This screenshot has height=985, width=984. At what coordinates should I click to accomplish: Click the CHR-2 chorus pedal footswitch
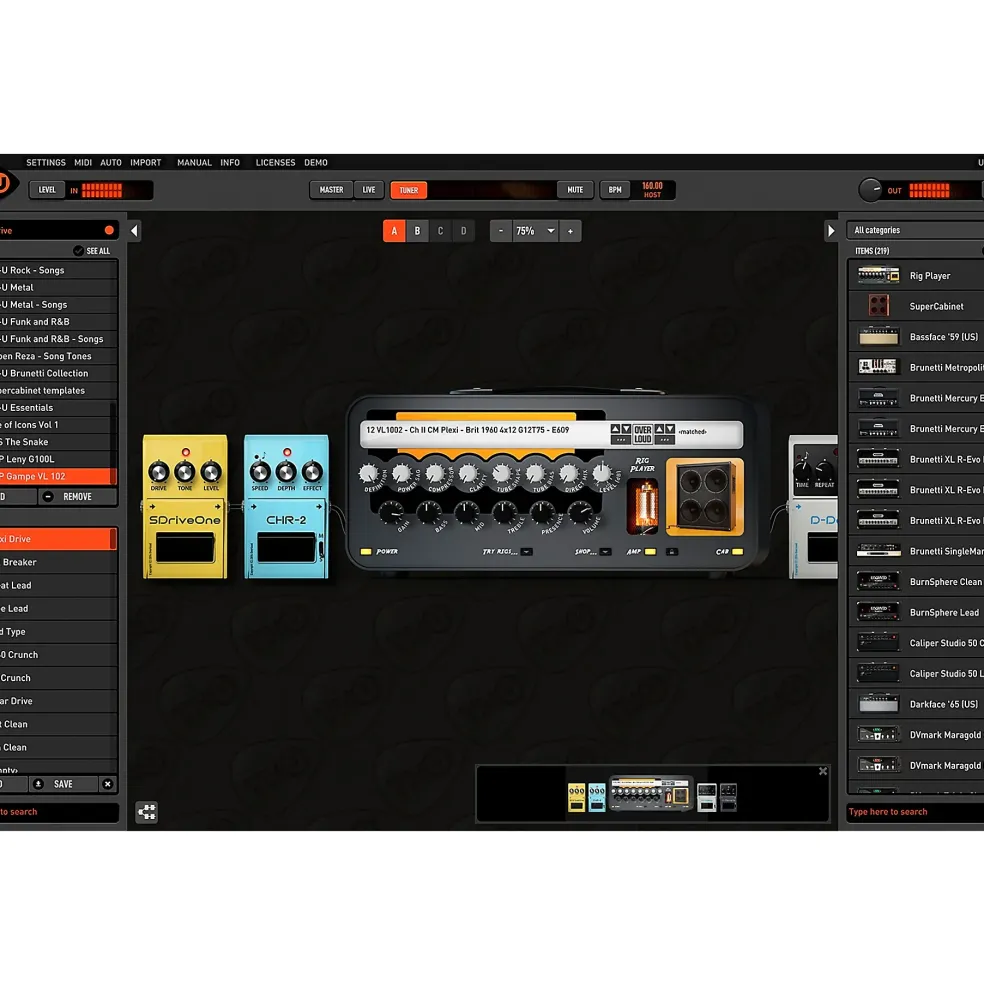coord(286,547)
